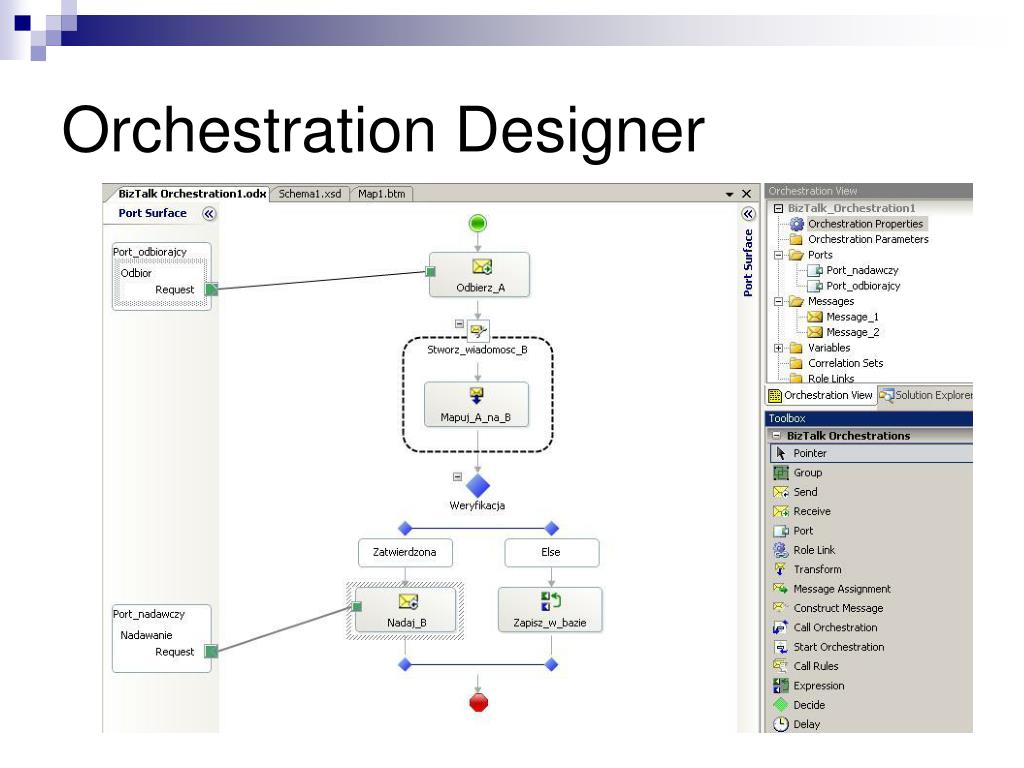Click the Else branch box

pos(551,552)
